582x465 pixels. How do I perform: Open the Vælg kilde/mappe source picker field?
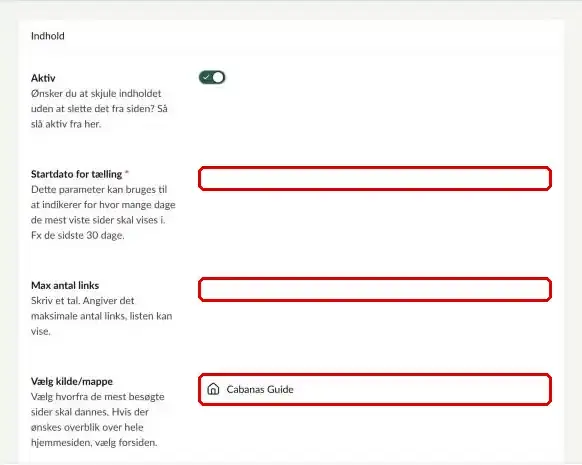[375, 389]
